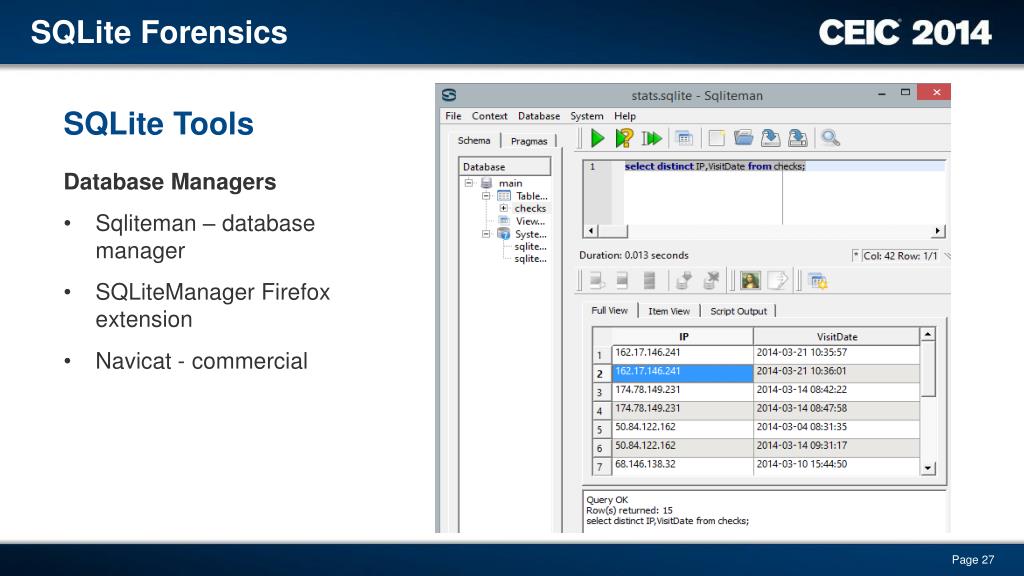This screenshot has height=576, width=1024.
Task: Open search with the magnifying glass icon
Action: (x=830, y=138)
